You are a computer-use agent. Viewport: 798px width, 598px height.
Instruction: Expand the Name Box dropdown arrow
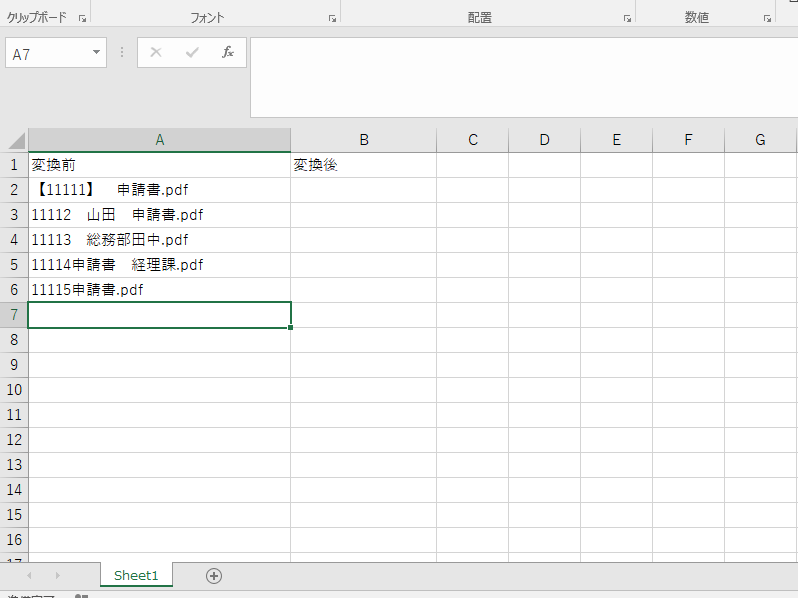click(96, 52)
